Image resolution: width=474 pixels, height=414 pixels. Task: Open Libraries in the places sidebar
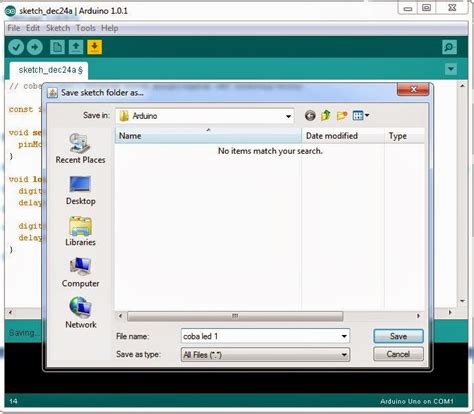(x=80, y=232)
